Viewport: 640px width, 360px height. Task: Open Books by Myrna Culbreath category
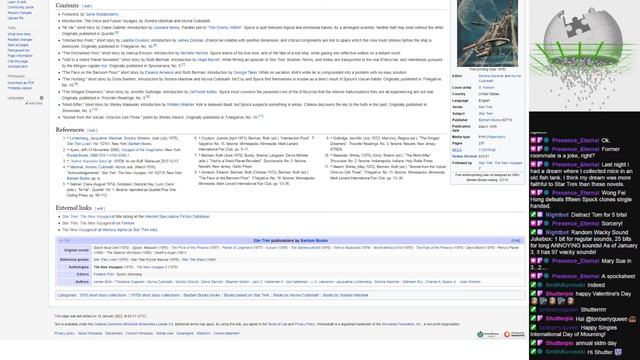(x=296, y=295)
